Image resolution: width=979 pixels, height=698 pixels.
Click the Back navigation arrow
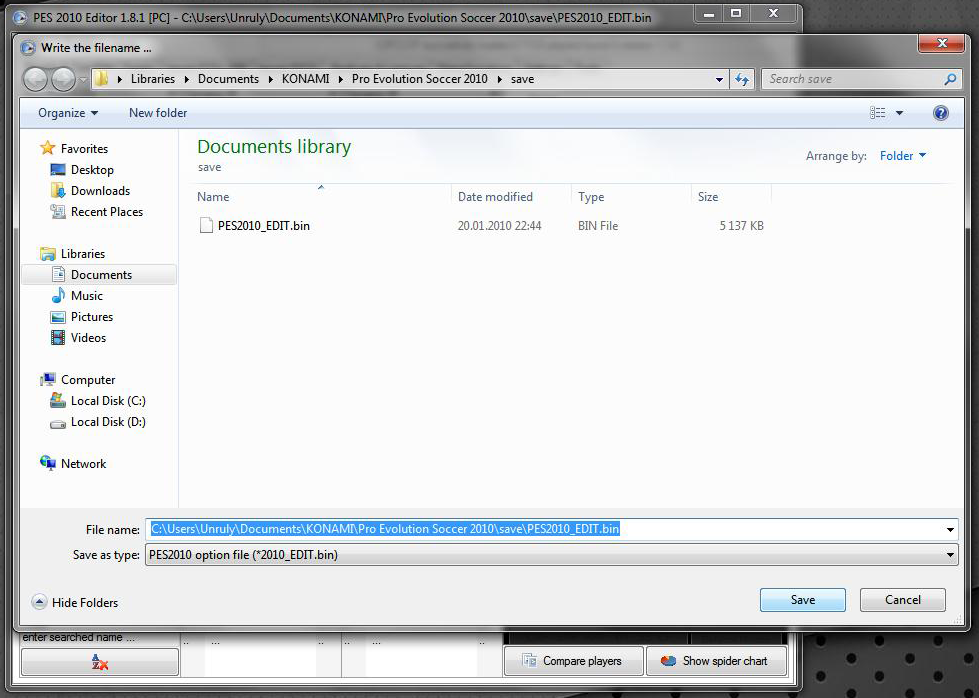(36, 79)
